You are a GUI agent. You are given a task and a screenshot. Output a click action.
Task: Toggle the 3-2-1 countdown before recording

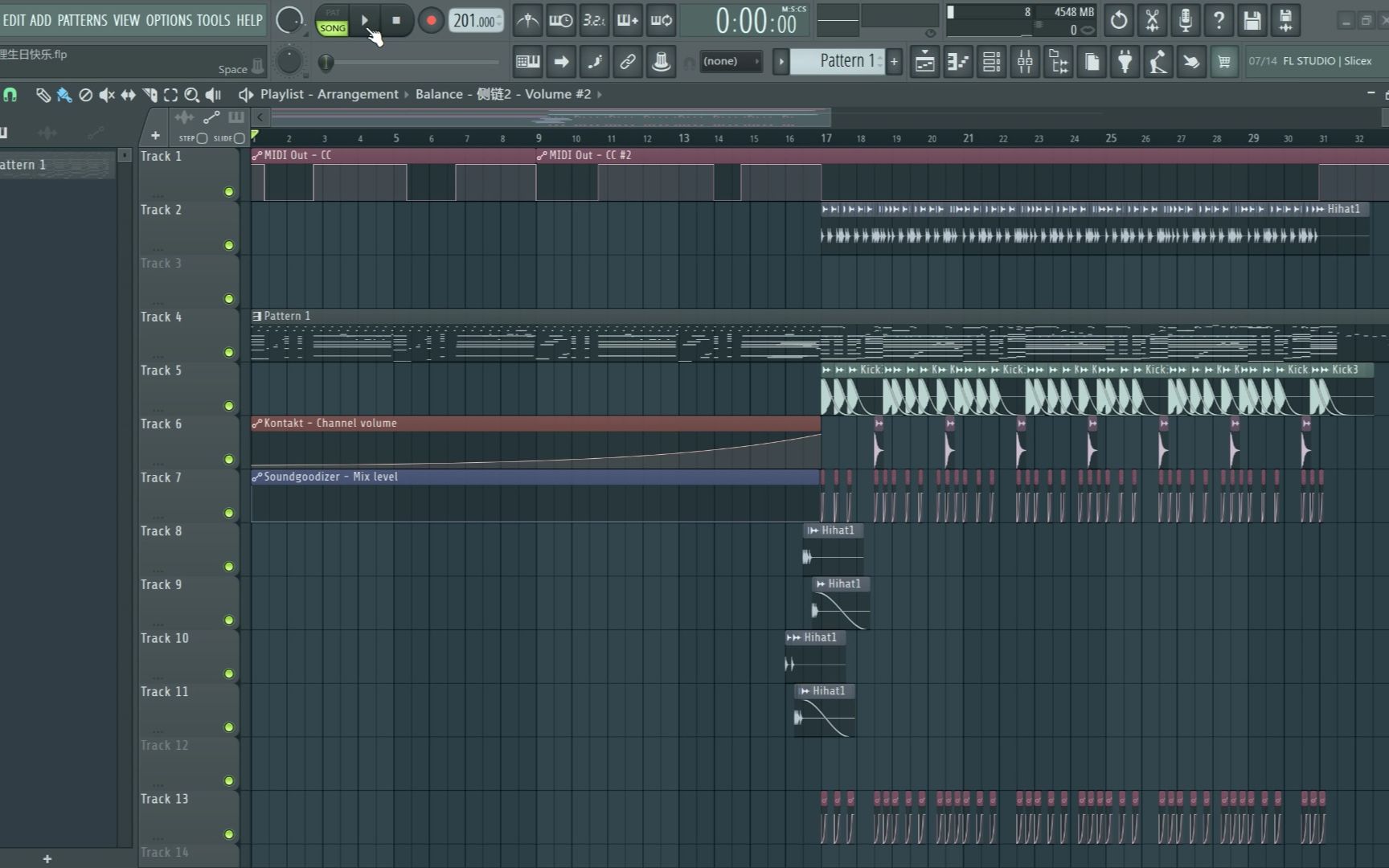click(x=594, y=20)
